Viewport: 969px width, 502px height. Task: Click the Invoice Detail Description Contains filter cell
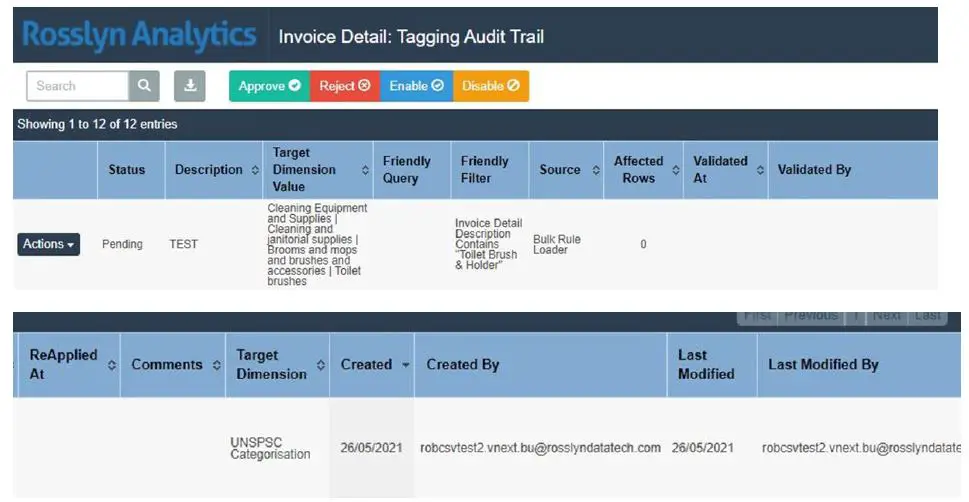click(488, 244)
